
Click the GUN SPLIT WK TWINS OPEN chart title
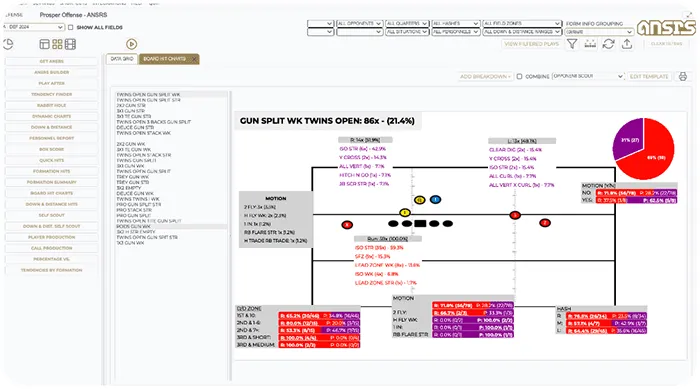pyautogui.click(x=327, y=121)
